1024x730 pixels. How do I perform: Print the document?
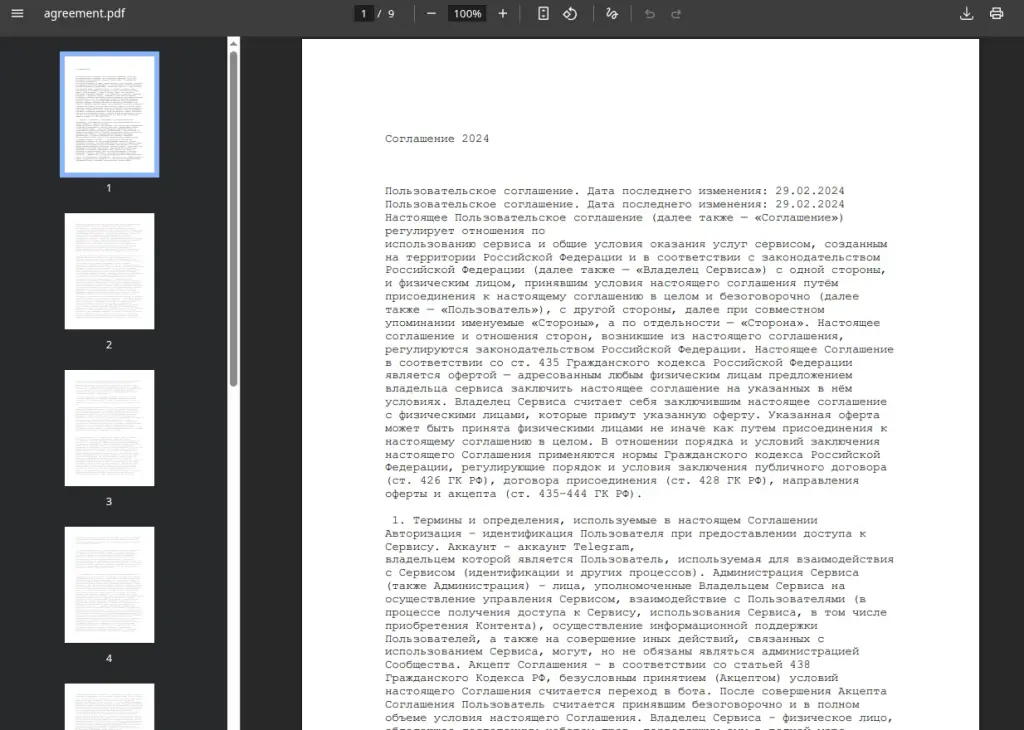(996, 13)
